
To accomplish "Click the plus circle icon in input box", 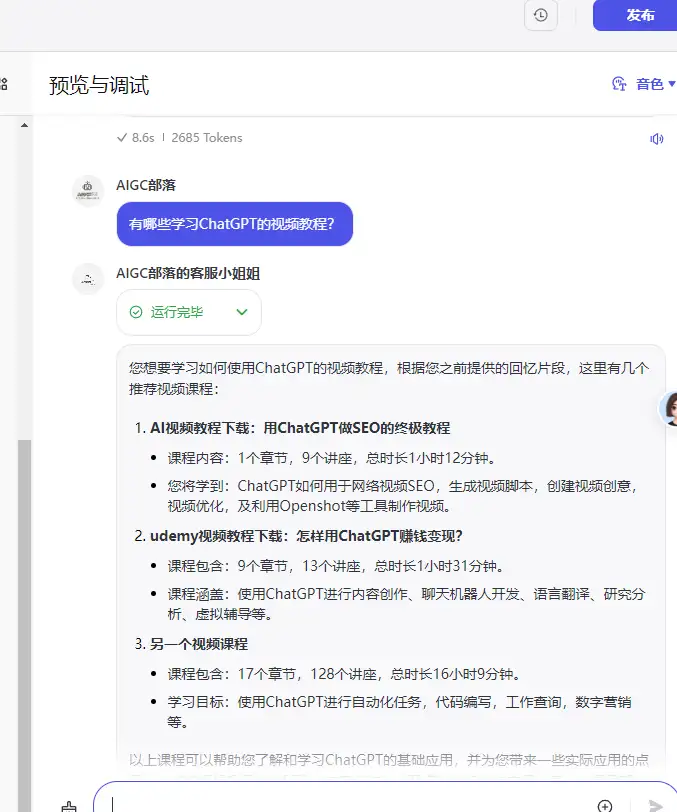I will coord(604,805).
